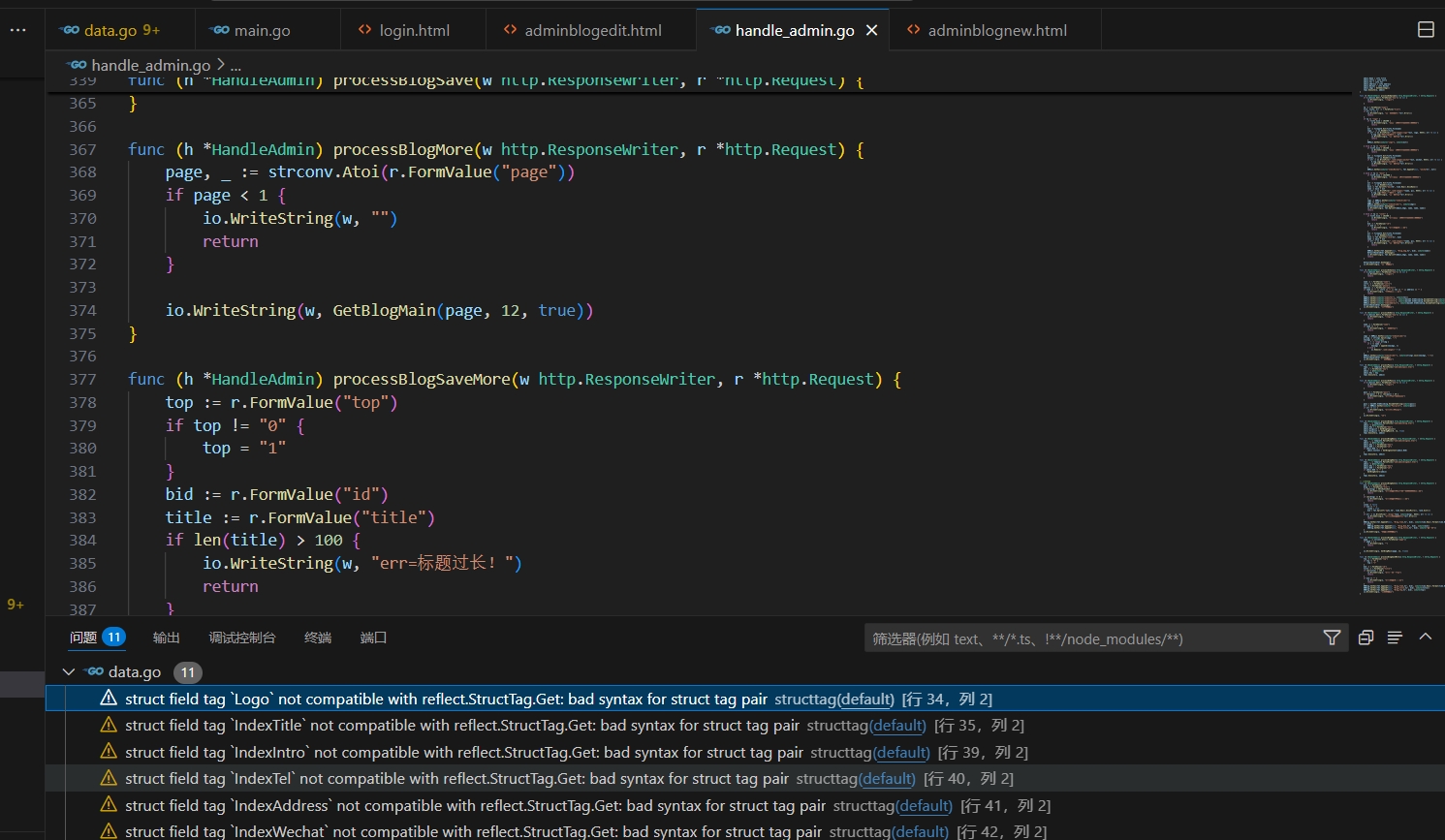Click the breadcrumb ellipsis symbol dropdown
This screenshot has width=1445, height=840.
click(x=236, y=65)
